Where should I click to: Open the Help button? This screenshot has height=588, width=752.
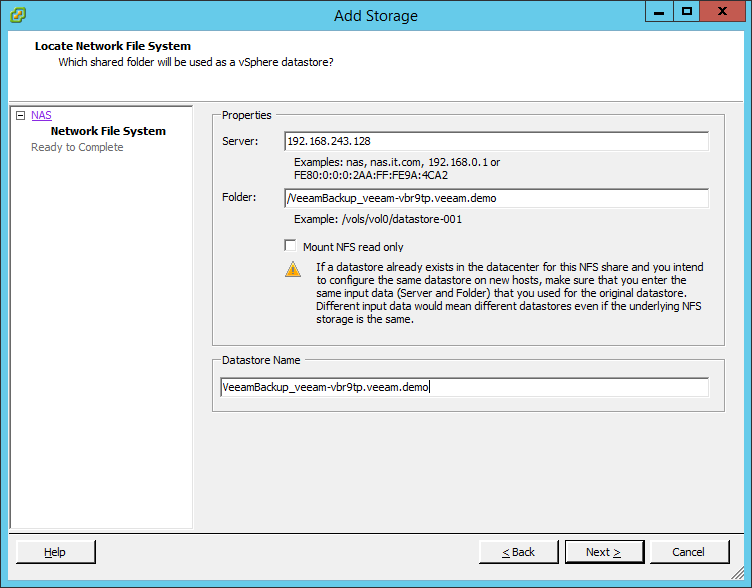click(56, 552)
